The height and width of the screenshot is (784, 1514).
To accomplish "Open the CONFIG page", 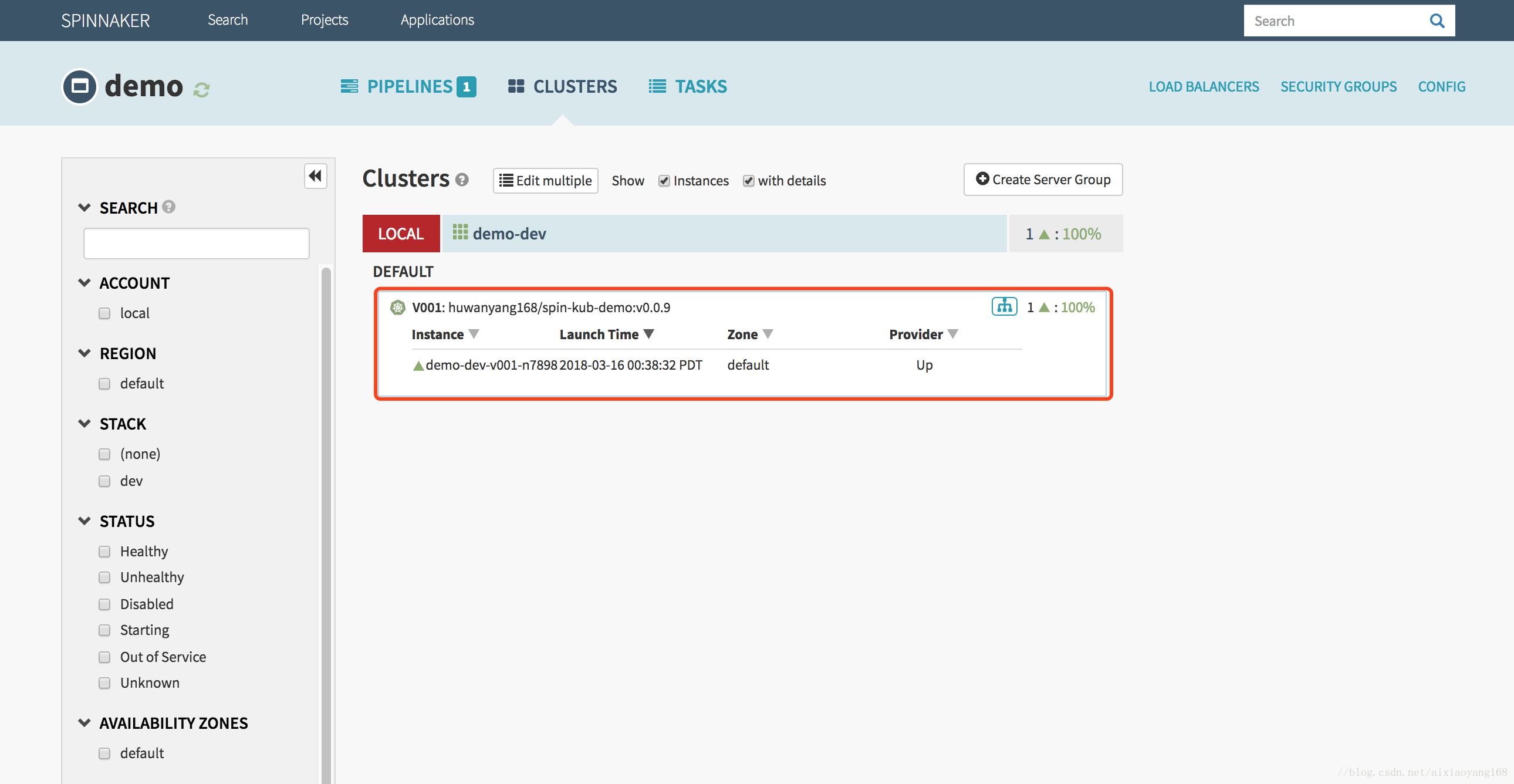I will point(1441,87).
